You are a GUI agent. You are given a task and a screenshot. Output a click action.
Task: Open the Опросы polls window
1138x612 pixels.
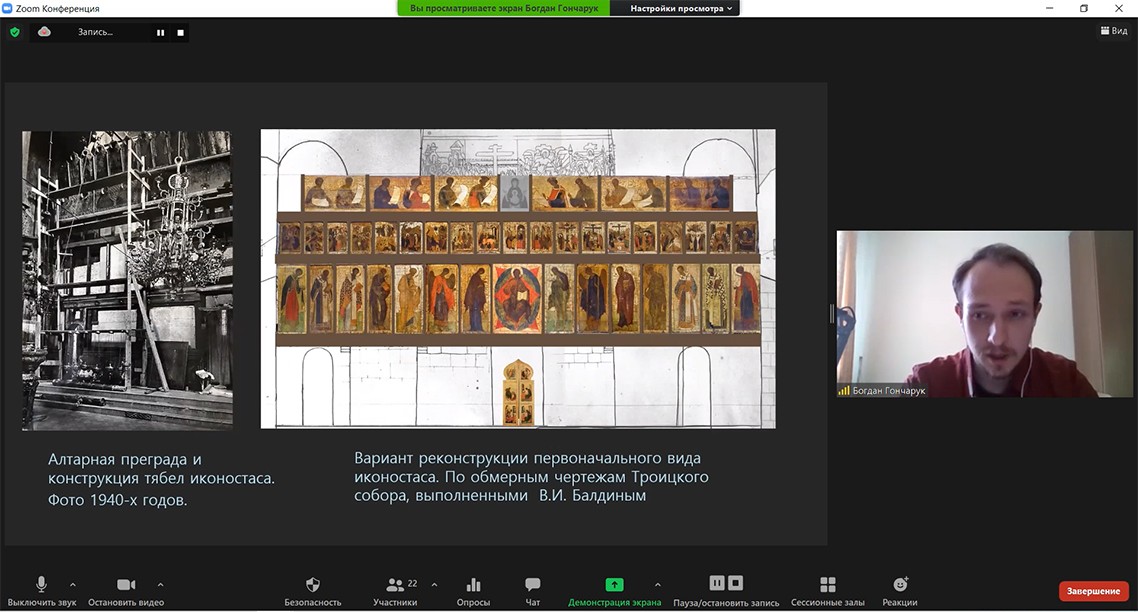point(473,591)
